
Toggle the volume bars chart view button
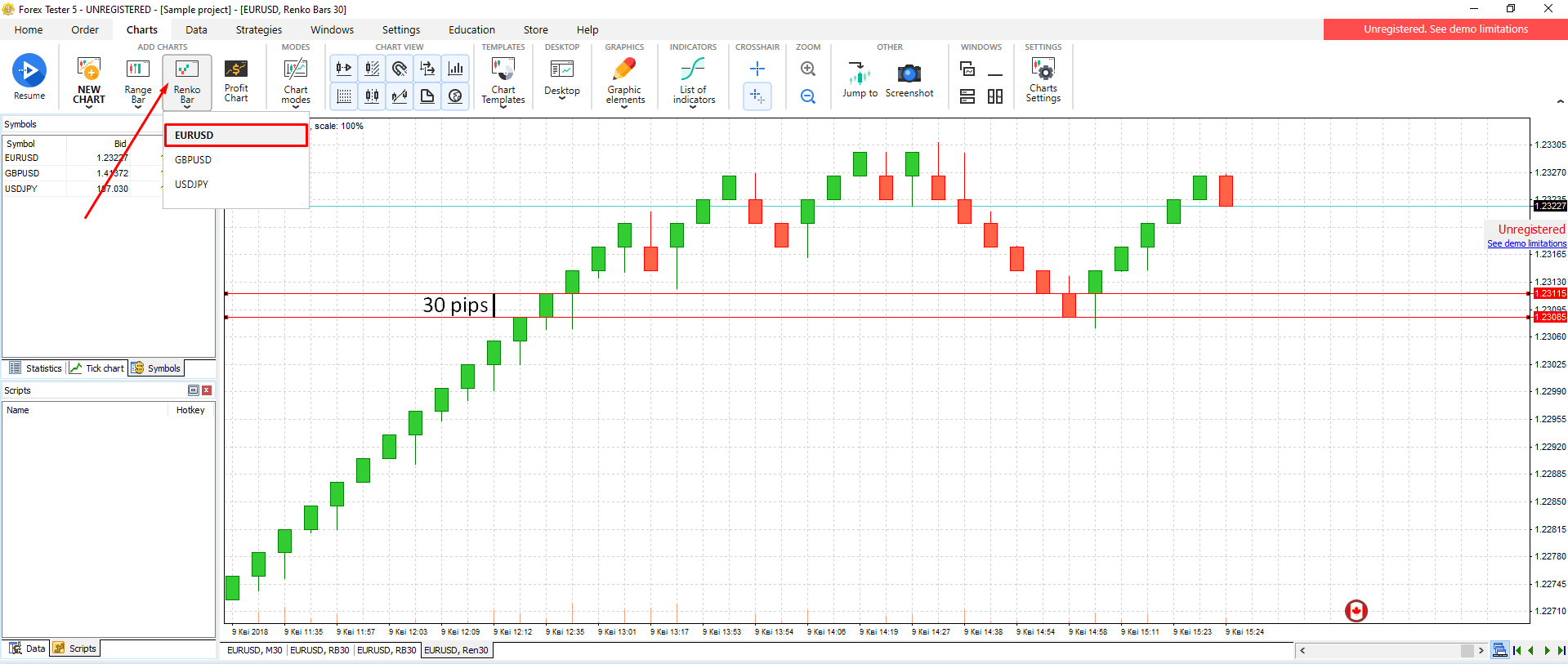[x=455, y=69]
